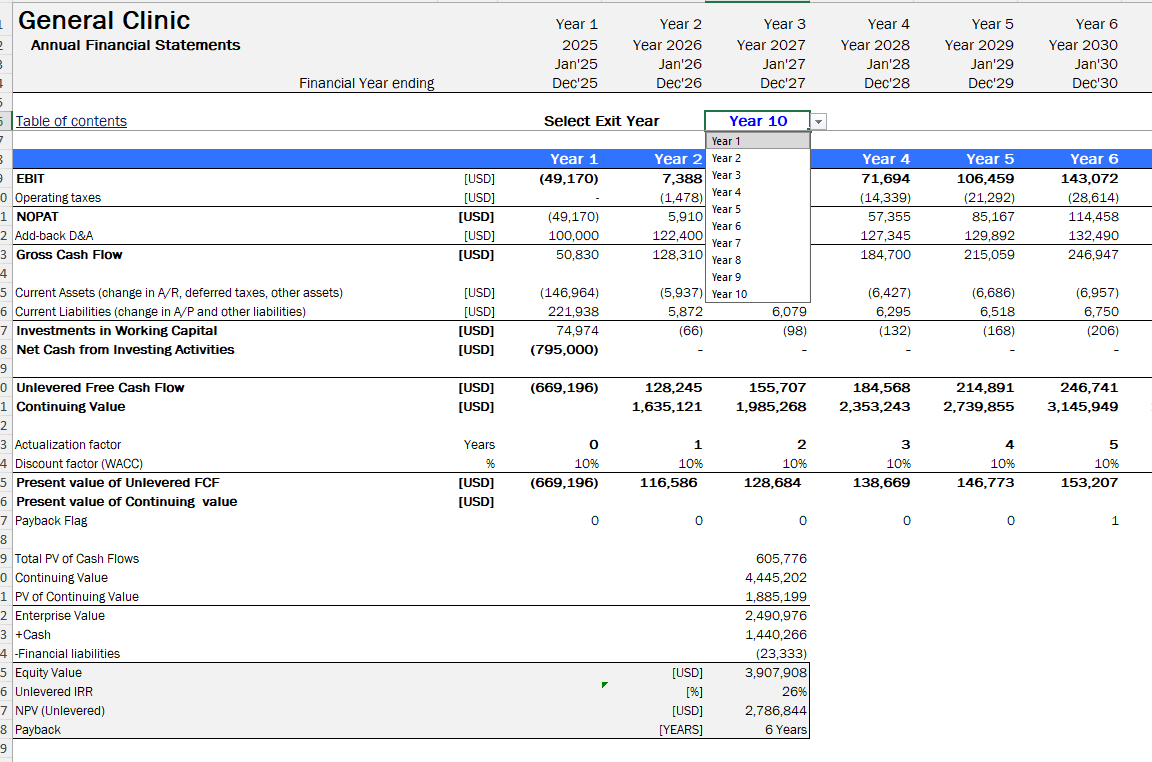Select Year 10 cell in exit year box

[x=757, y=121]
